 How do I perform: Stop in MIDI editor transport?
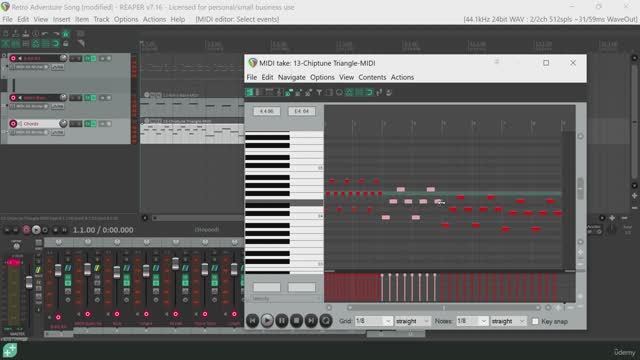click(x=296, y=321)
